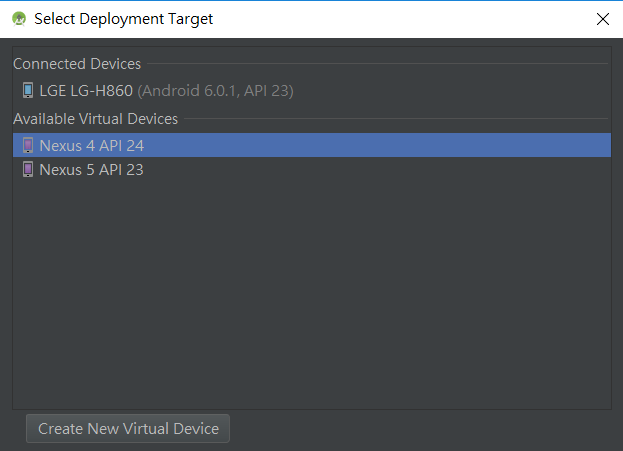Select the LGE LG-H860 connected device

click(x=312, y=91)
